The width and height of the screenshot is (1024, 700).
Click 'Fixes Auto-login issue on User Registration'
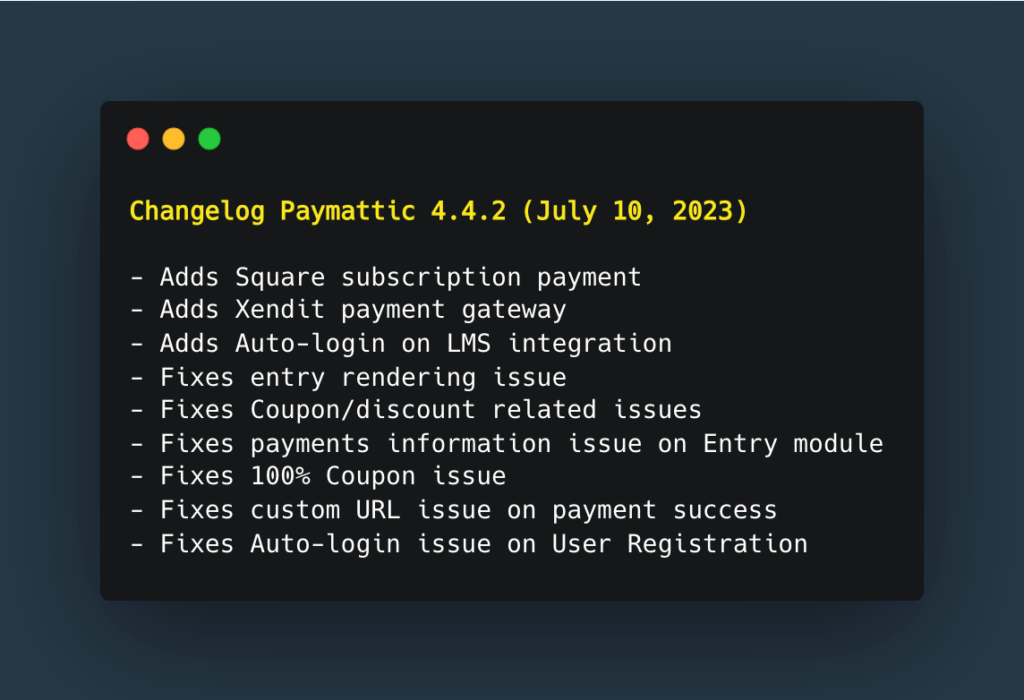coord(468,544)
